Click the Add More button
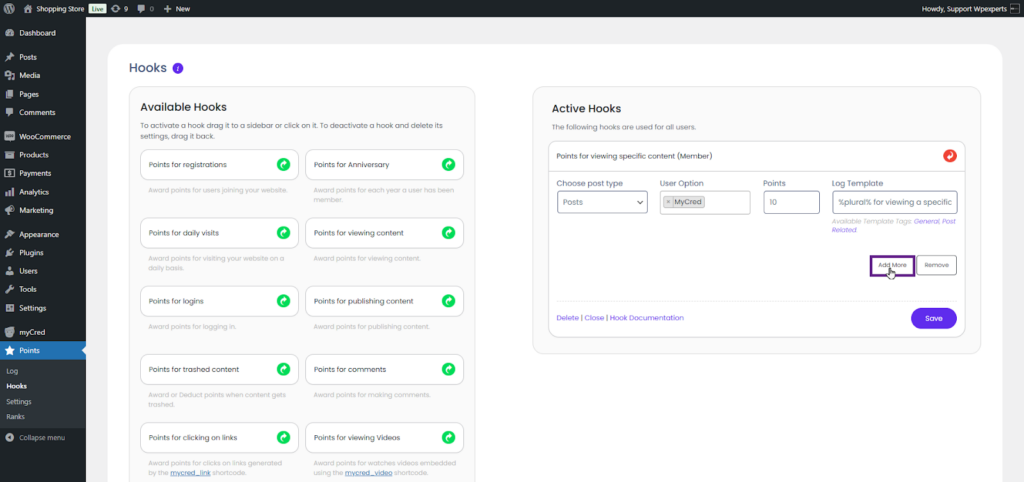This screenshot has height=482, width=1024. (892, 265)
